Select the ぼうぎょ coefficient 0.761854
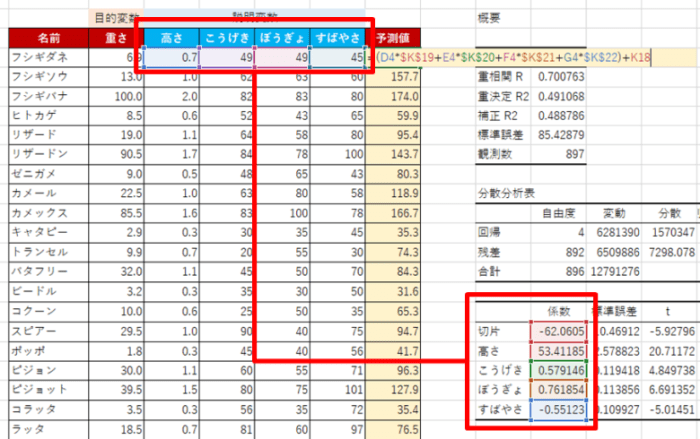This screenshot has width=700, height=439. tap(558, 389)
